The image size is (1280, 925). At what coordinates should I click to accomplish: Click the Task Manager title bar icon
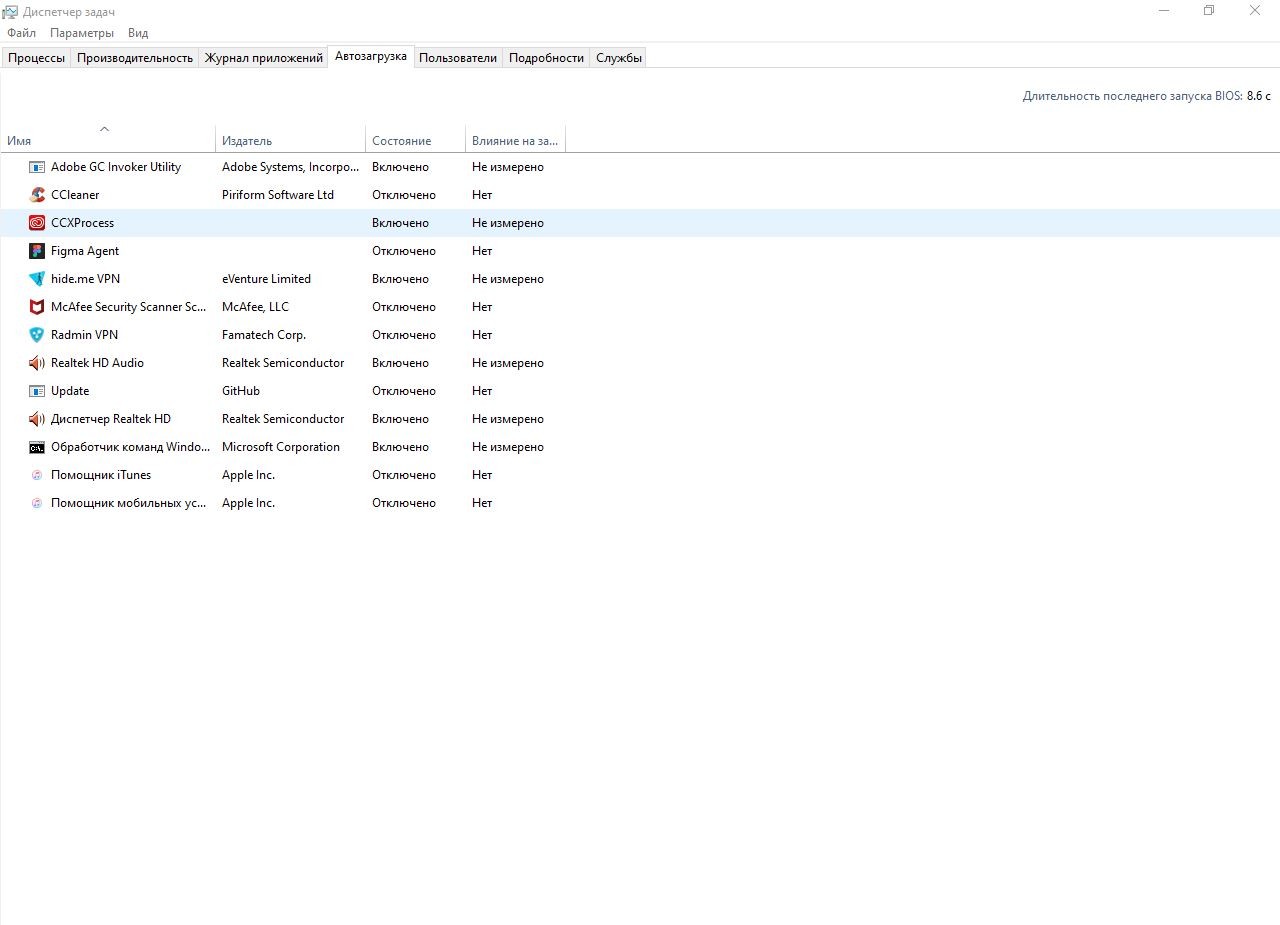tap(10, 11)
